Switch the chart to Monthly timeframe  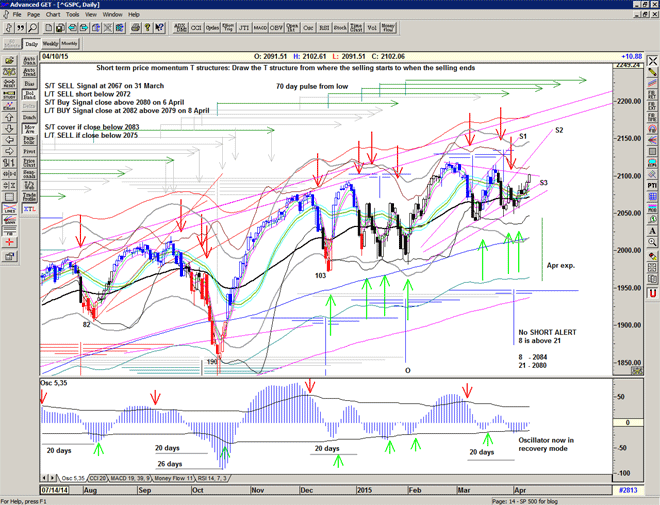[x=70, y=44]
